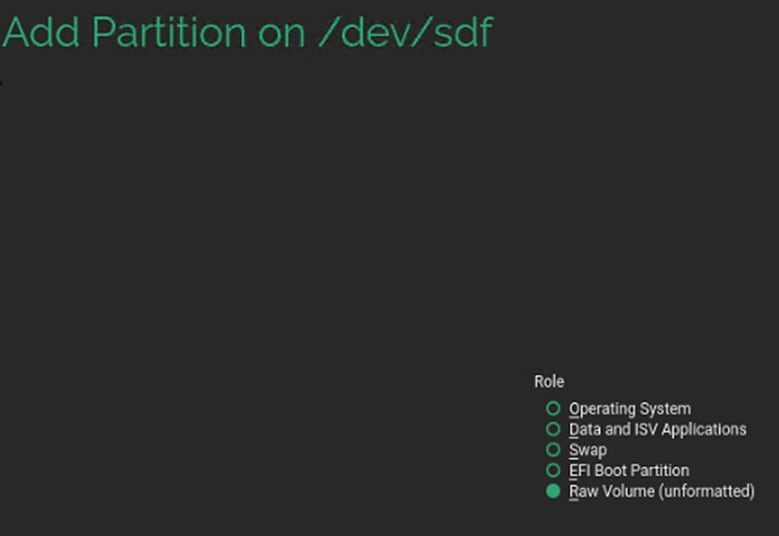This screenshot has height=536, width=779.
Task: Click the "Raw Volume (unformatted)" label text
Action: tap(661, 491)
